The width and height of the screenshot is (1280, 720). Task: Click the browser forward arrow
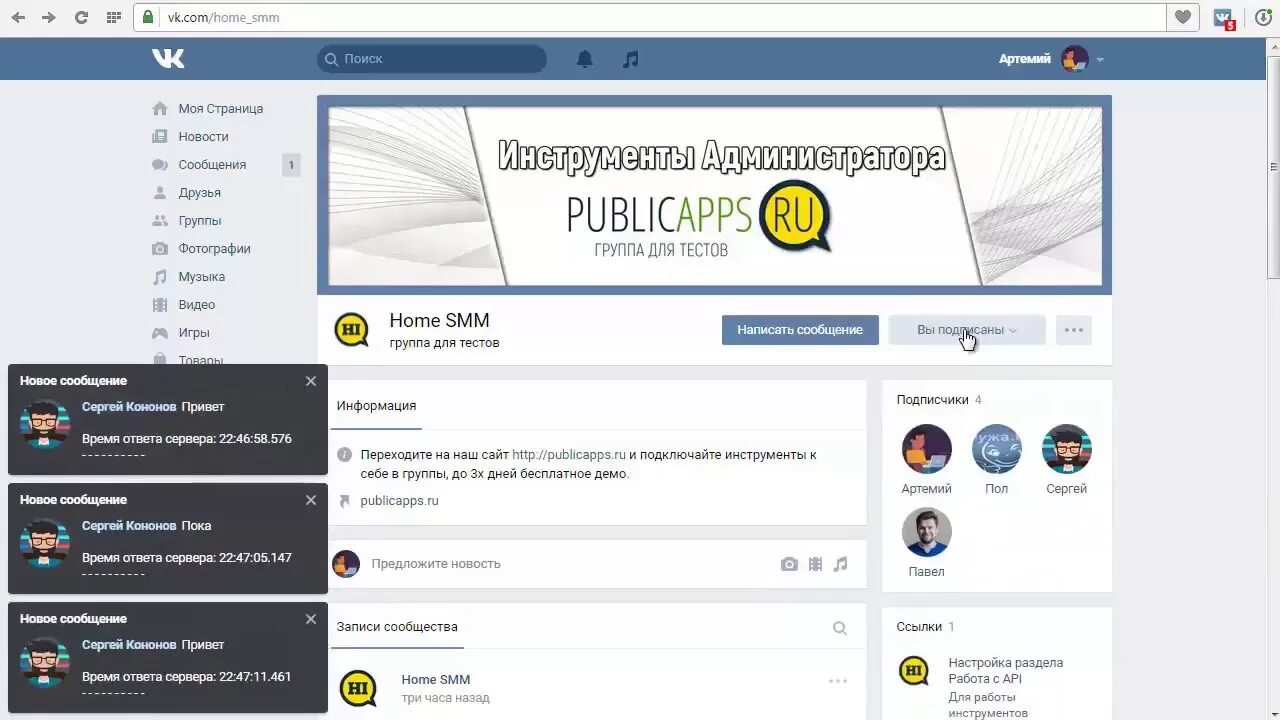pos(49,17)
